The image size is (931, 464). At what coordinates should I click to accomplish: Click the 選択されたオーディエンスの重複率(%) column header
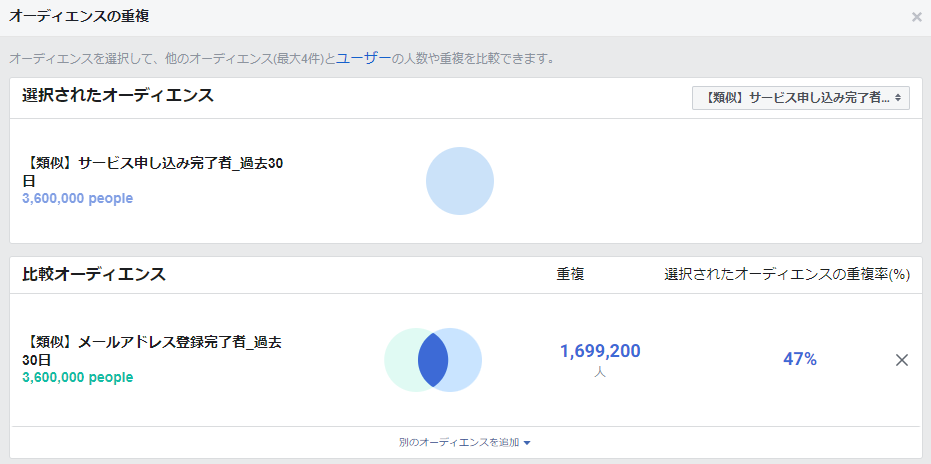point(787,274)
